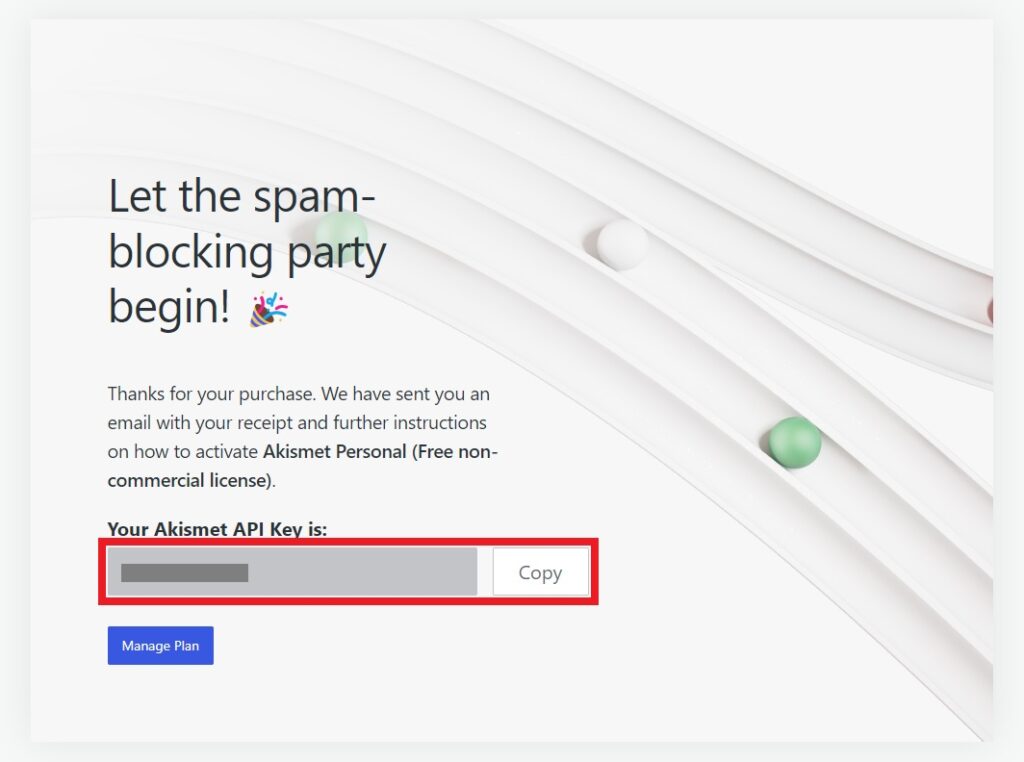Click the faded green ball behind the heading

(x=342, y=237)
